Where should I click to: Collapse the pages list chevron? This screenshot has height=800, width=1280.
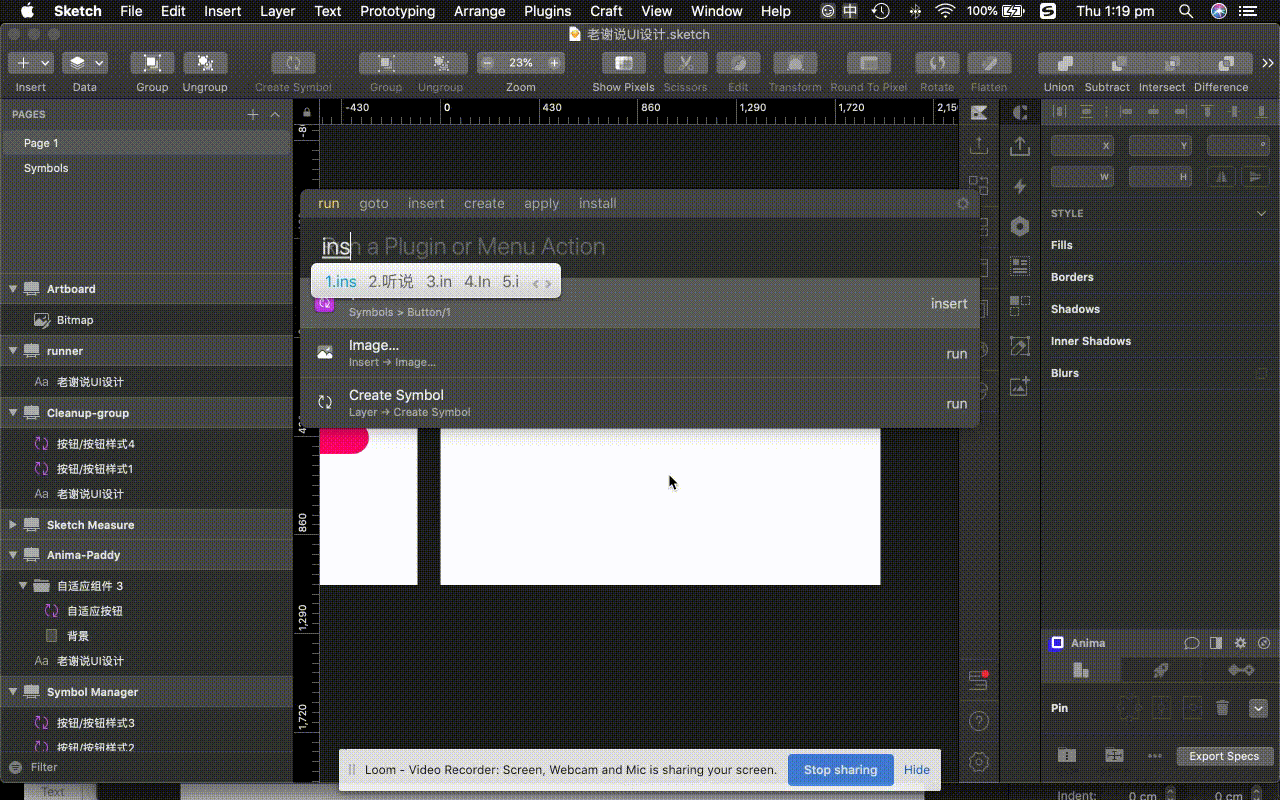(277, 115)
